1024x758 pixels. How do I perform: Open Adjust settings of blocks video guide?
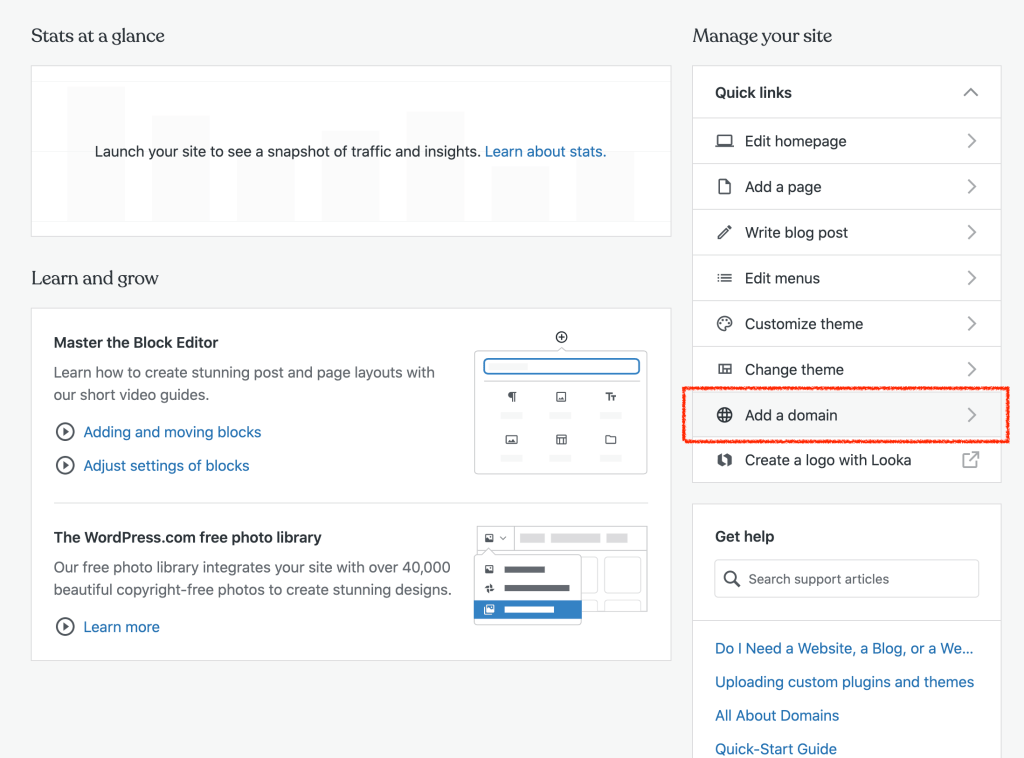pyautogui.click(x=166, y=466)
